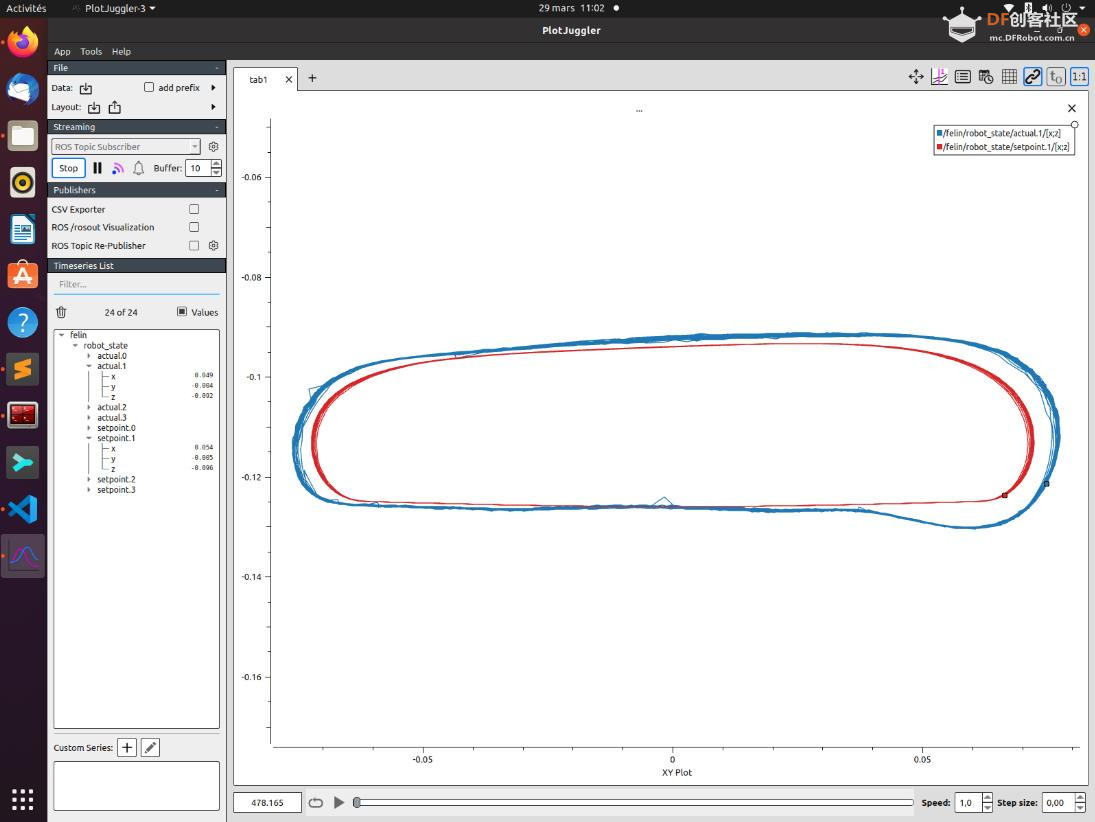Image resolution: width=1095 pixels, height=822 pixels.
Task: Click the playback time slider handle
Action: point(357,802)
